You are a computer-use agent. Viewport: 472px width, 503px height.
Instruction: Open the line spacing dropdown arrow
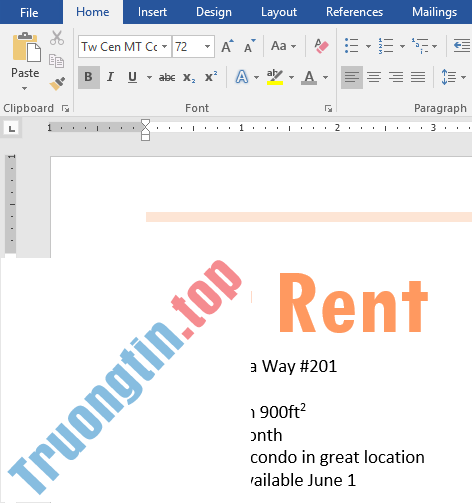click(x=463, y=77)
